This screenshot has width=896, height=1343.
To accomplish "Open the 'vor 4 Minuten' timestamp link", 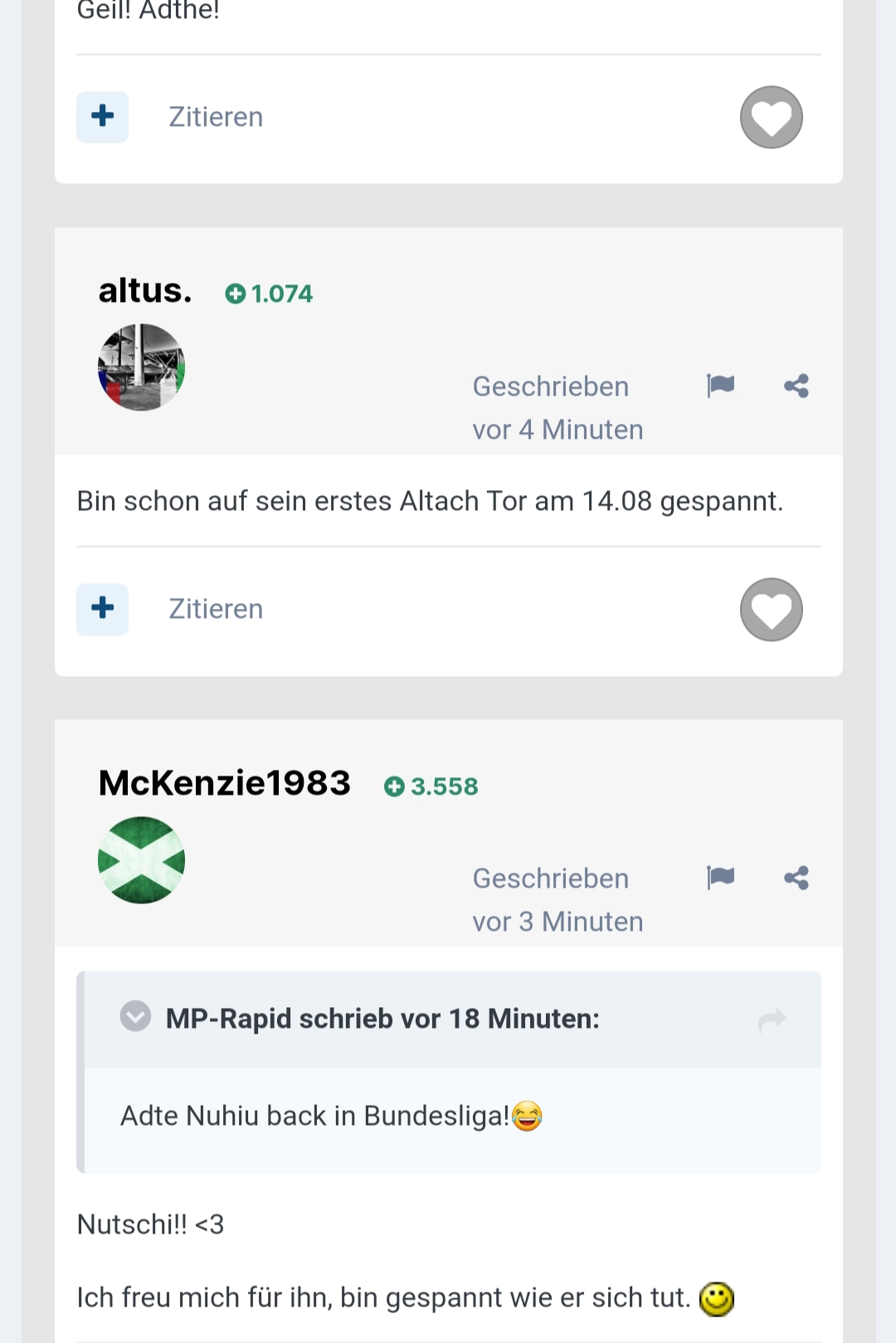I will 558,430.
